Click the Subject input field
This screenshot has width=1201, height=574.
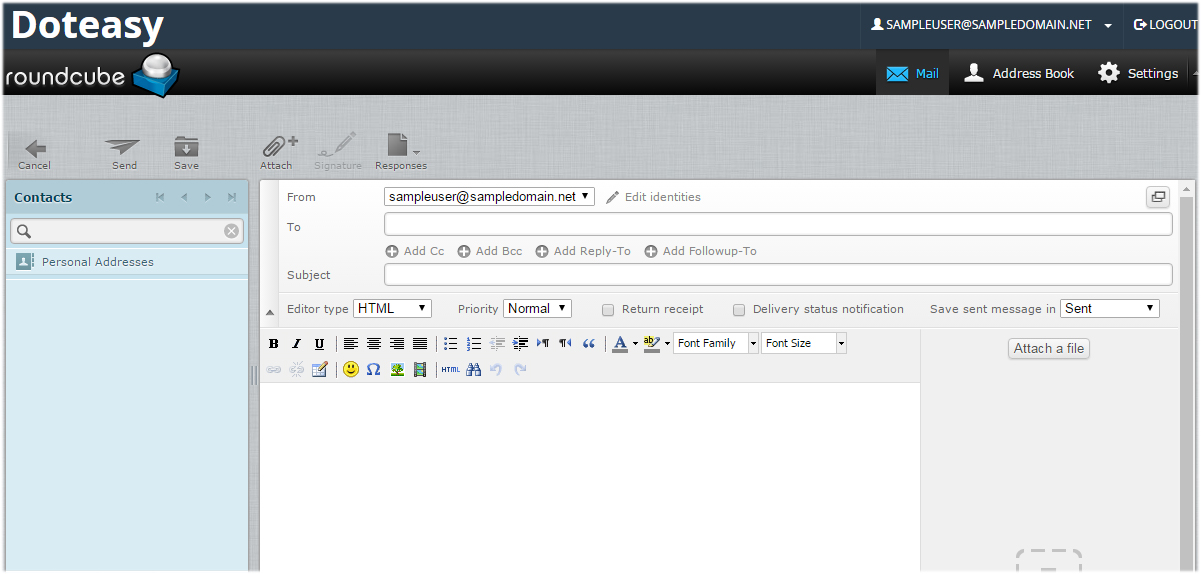[x=778, y=274]
